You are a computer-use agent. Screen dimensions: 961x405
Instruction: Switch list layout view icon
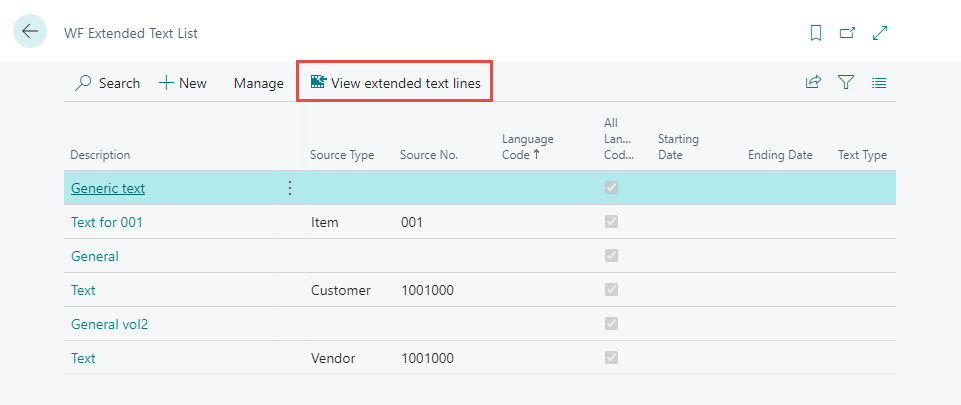tap(879, 83)
